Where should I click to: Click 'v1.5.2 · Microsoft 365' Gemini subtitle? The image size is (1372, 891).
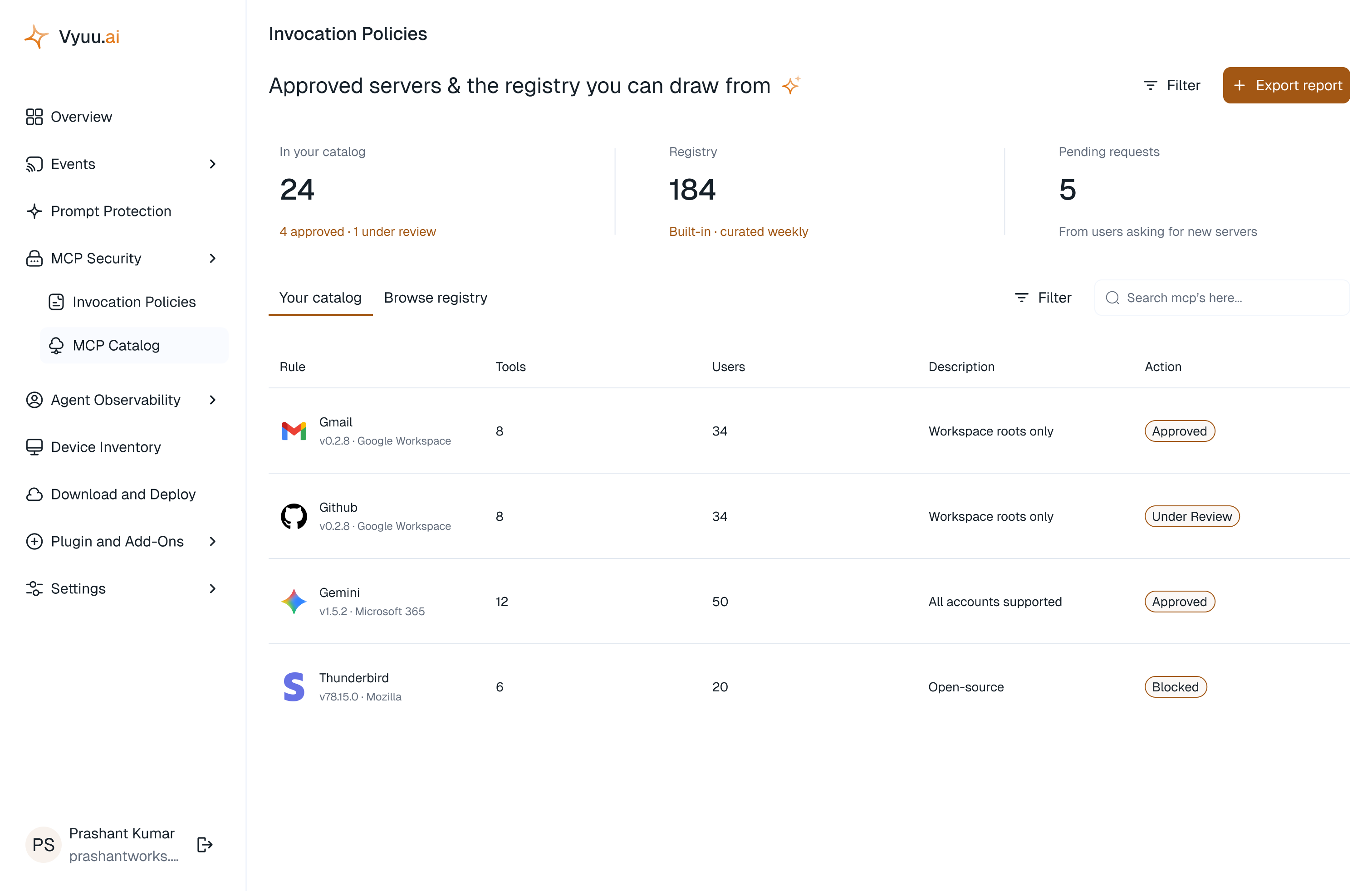[372, 611]
